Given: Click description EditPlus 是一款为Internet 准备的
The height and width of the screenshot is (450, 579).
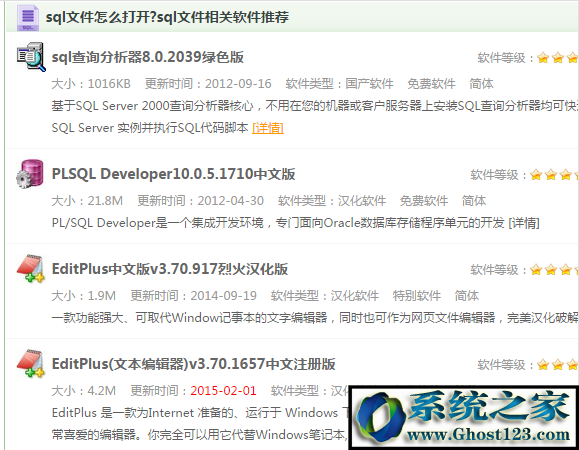Looking at the screenshot, I should point(200,423).
